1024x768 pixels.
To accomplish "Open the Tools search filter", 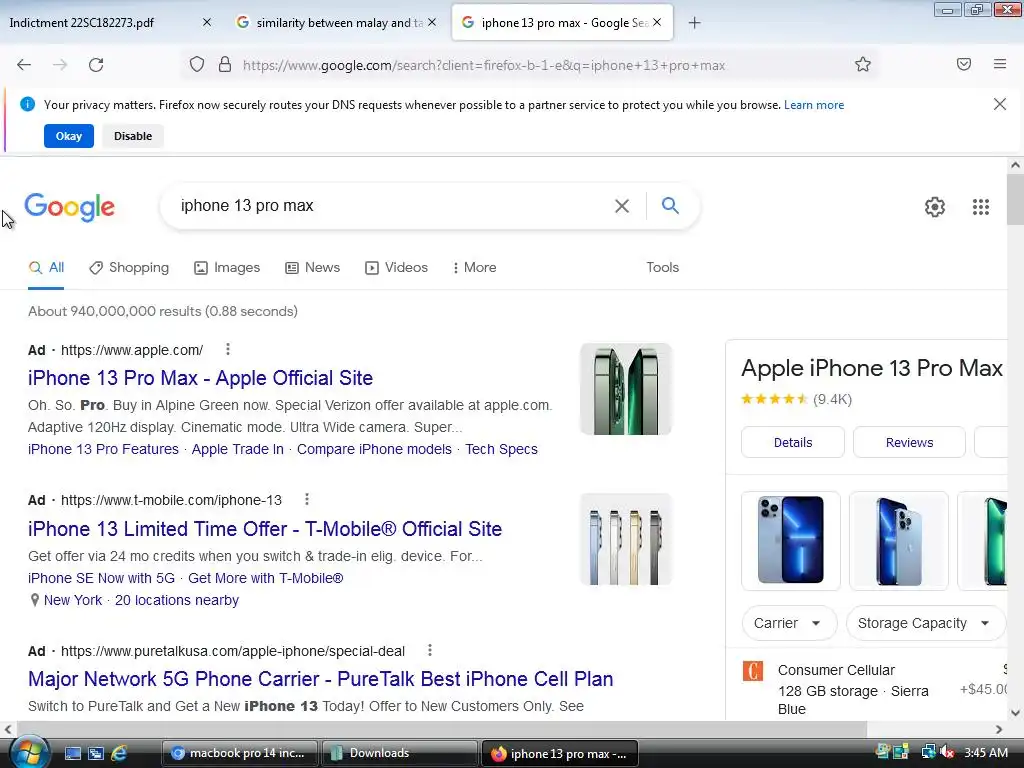I will 663,268.
